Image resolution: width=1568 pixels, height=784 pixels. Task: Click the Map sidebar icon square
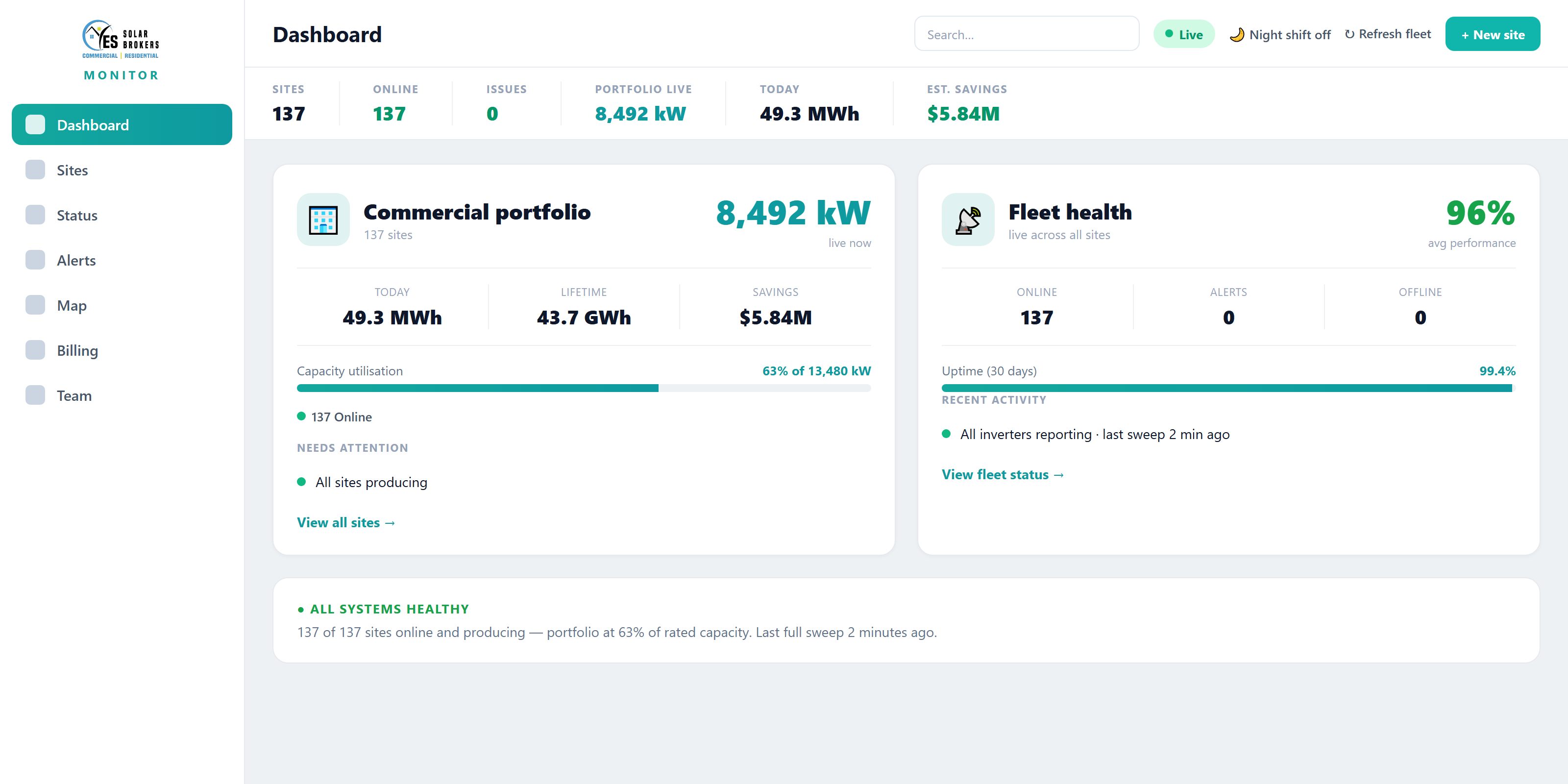point(35,305)
